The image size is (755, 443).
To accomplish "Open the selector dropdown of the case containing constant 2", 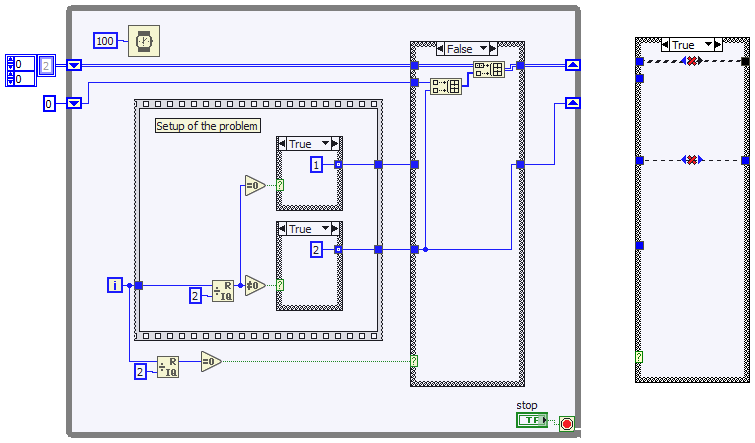I will tap(325, 229).
